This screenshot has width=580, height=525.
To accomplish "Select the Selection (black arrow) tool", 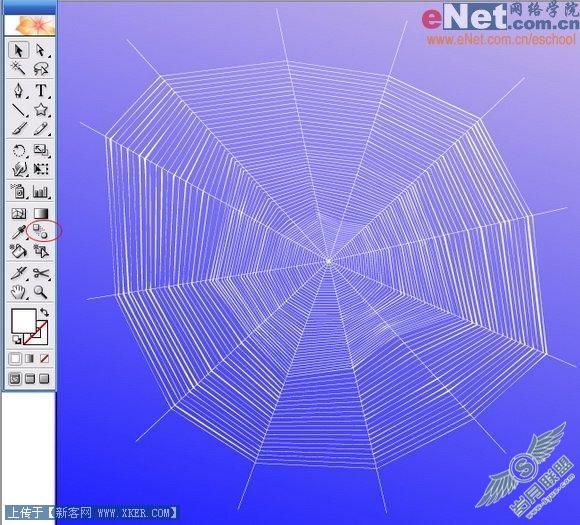I will tap(18, 50).
